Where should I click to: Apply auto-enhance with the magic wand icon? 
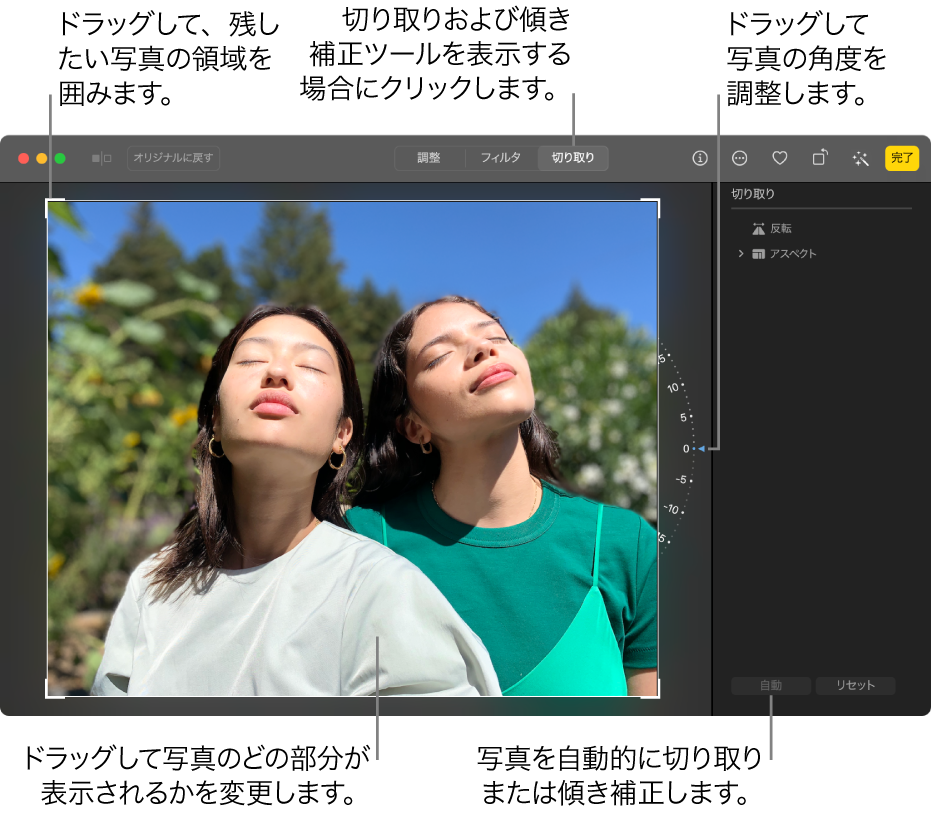coord(860,158)
